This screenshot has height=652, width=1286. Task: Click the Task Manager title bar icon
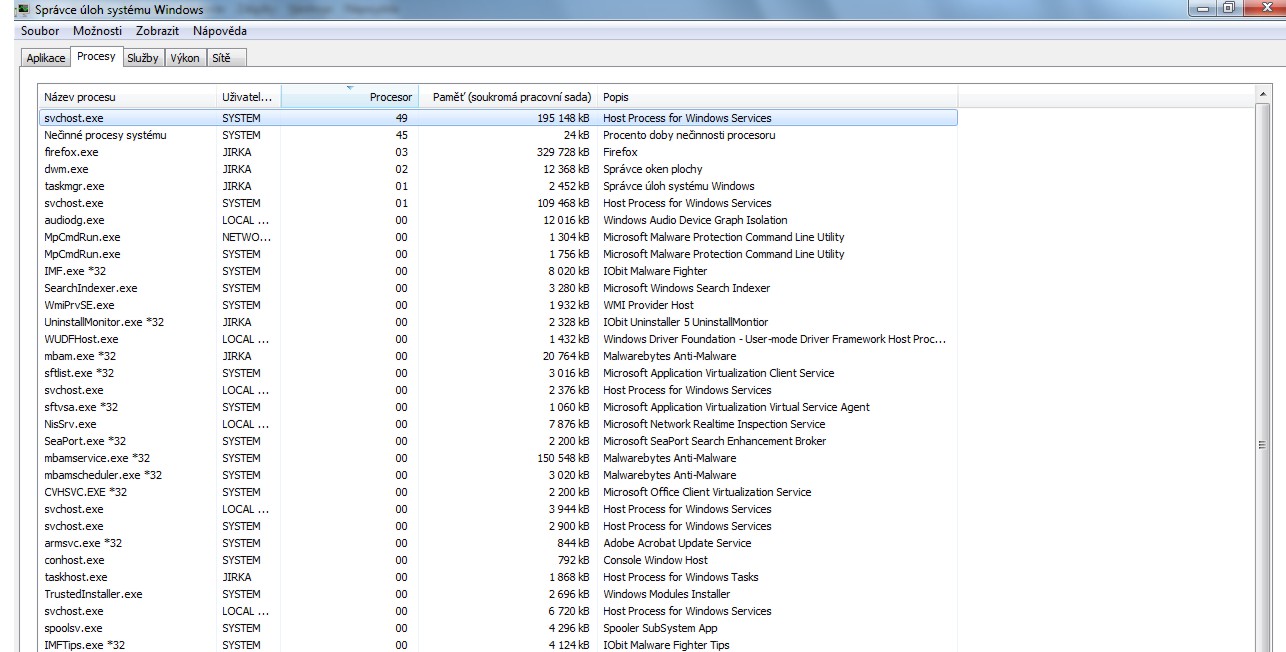point(22,10)
